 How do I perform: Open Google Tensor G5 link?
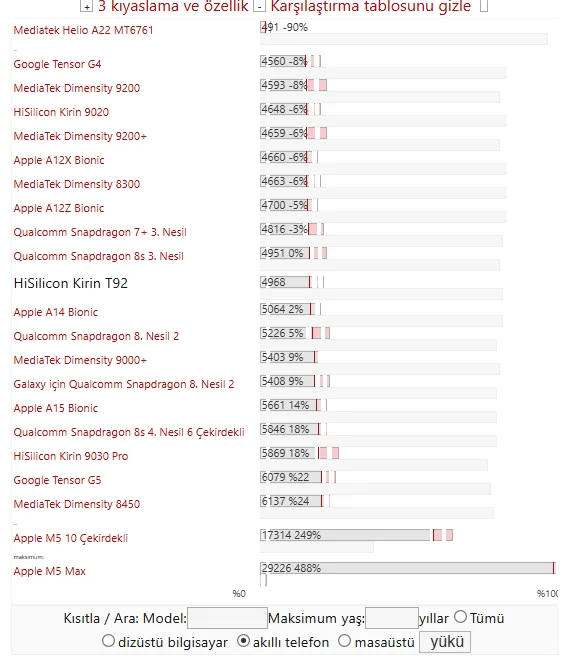[x=57, y=480]
